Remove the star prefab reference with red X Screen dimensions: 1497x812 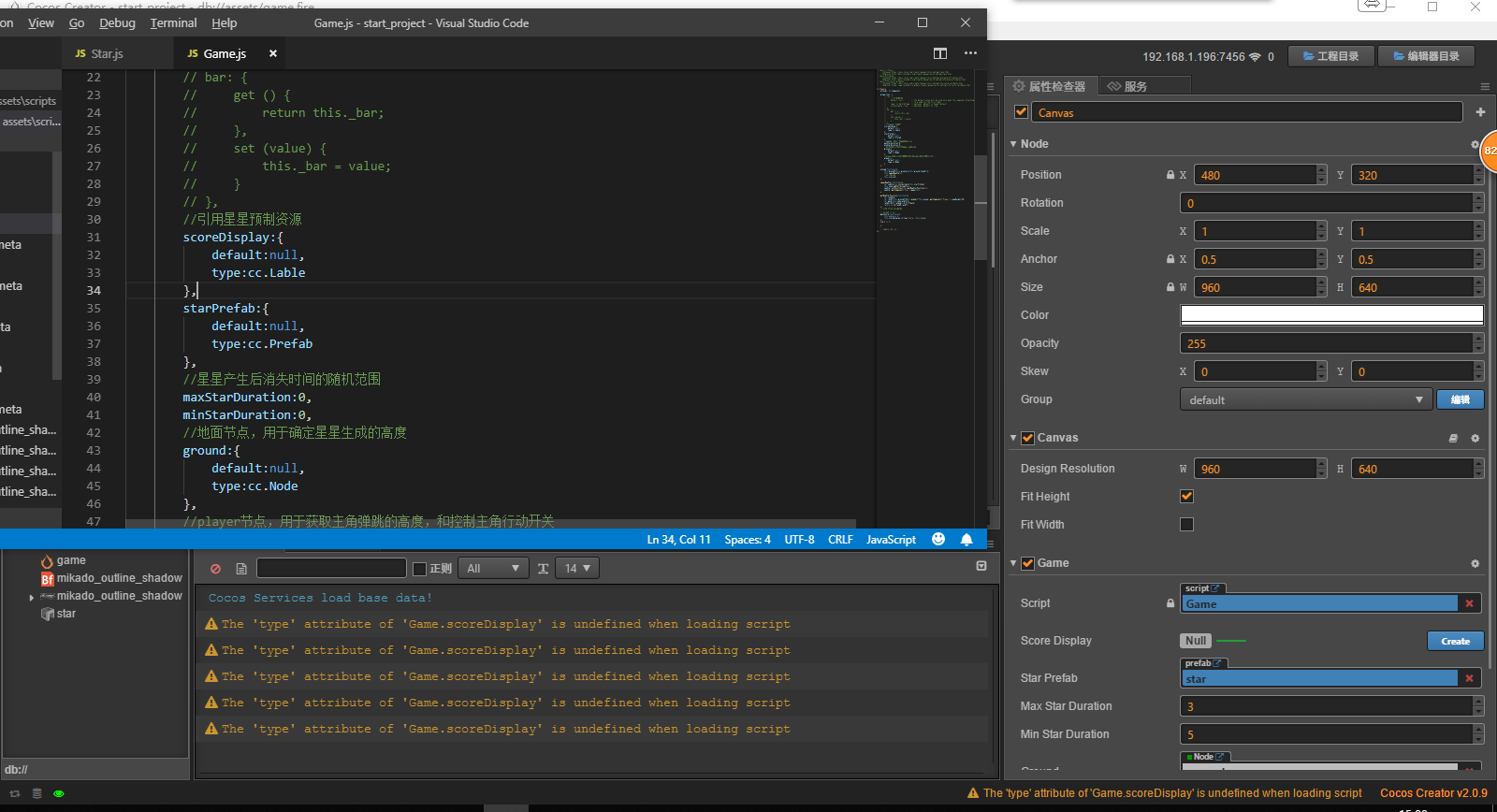pyautogui.click(x=1469, y=678)
